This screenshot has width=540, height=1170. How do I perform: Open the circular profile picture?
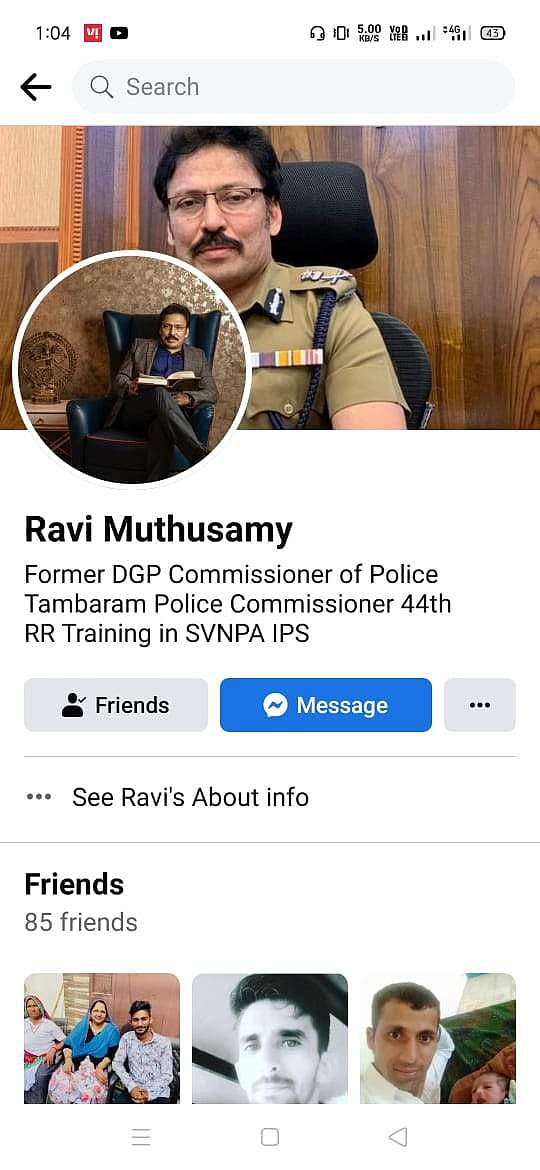point(132,369)
